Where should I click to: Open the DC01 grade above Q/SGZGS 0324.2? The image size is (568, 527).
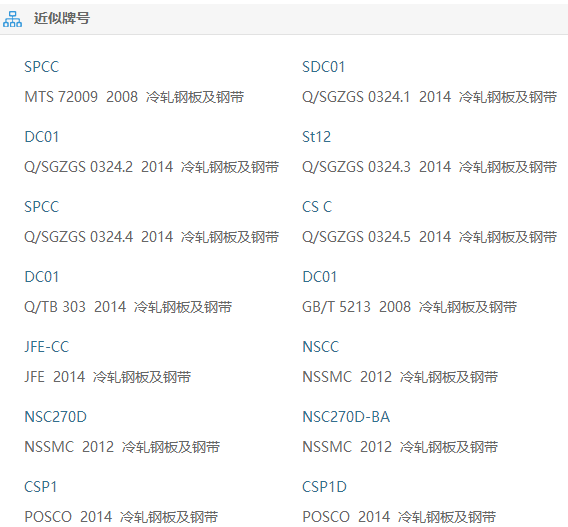click(x=41, y=137)
